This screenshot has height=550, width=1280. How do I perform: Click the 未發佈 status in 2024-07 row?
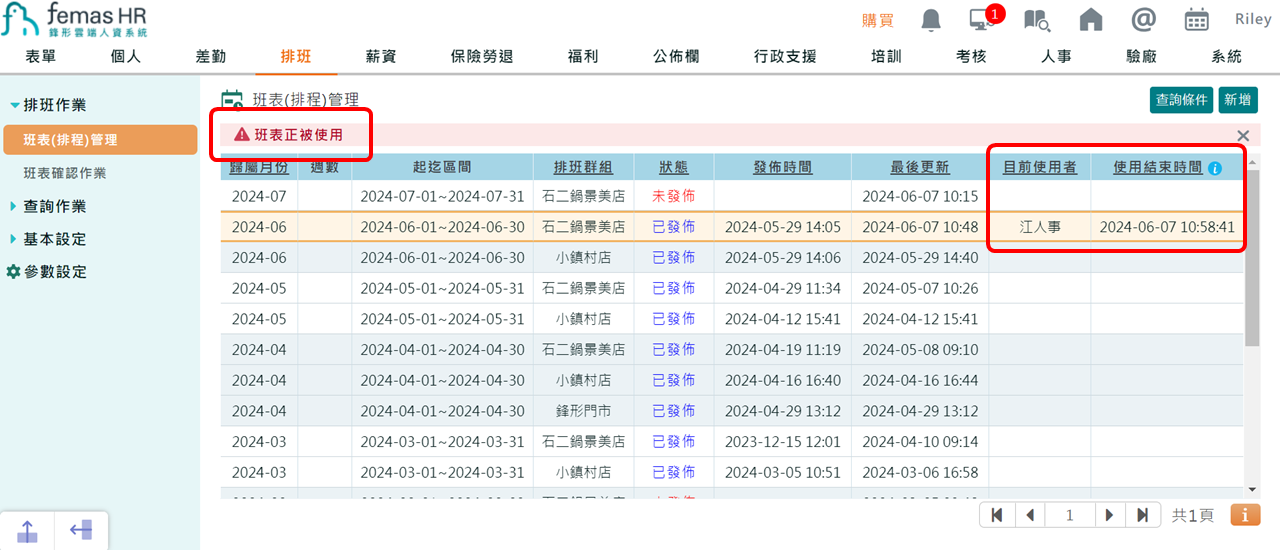tap(673, 197)
